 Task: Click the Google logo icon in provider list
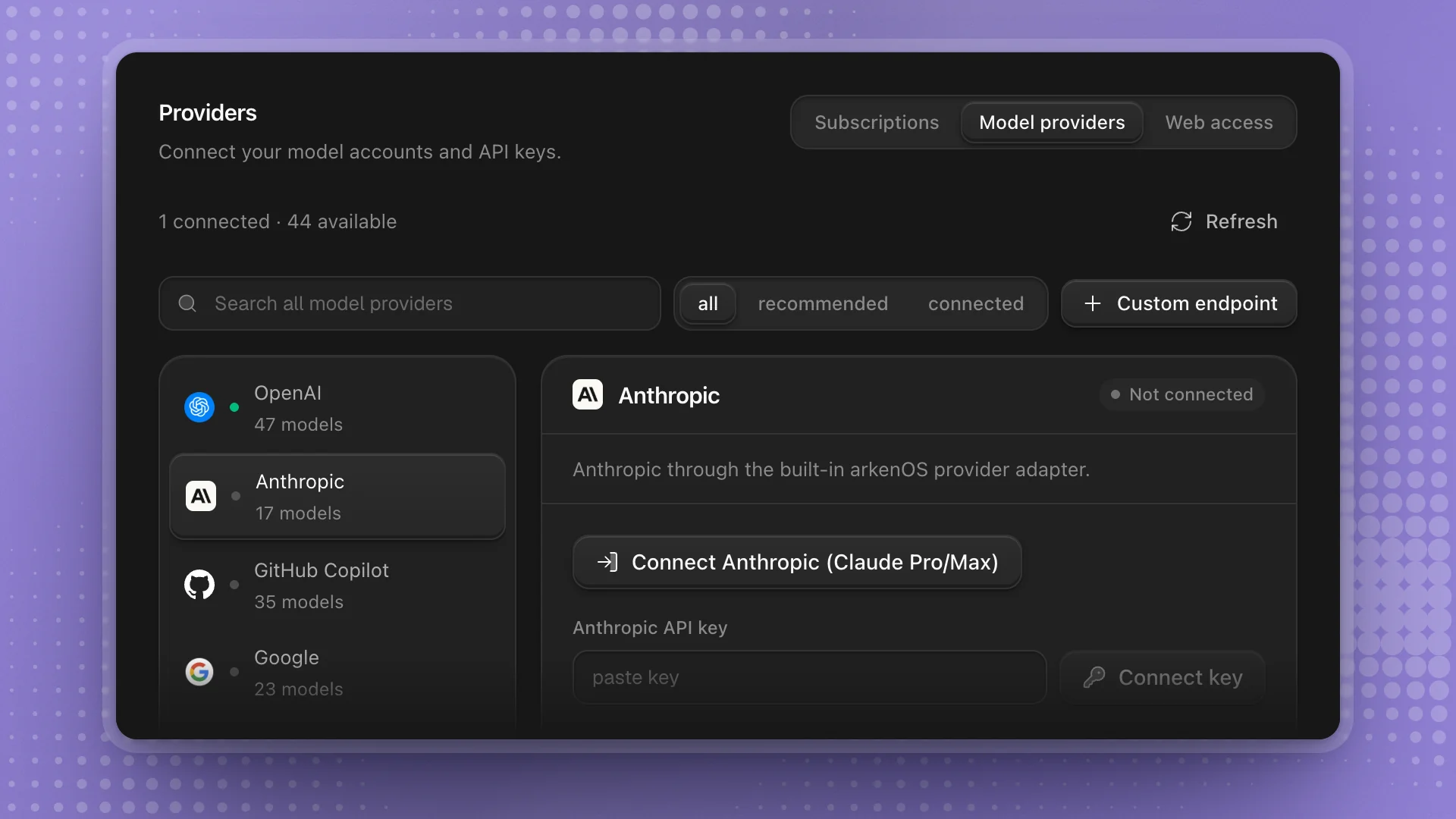pos(199,672)
